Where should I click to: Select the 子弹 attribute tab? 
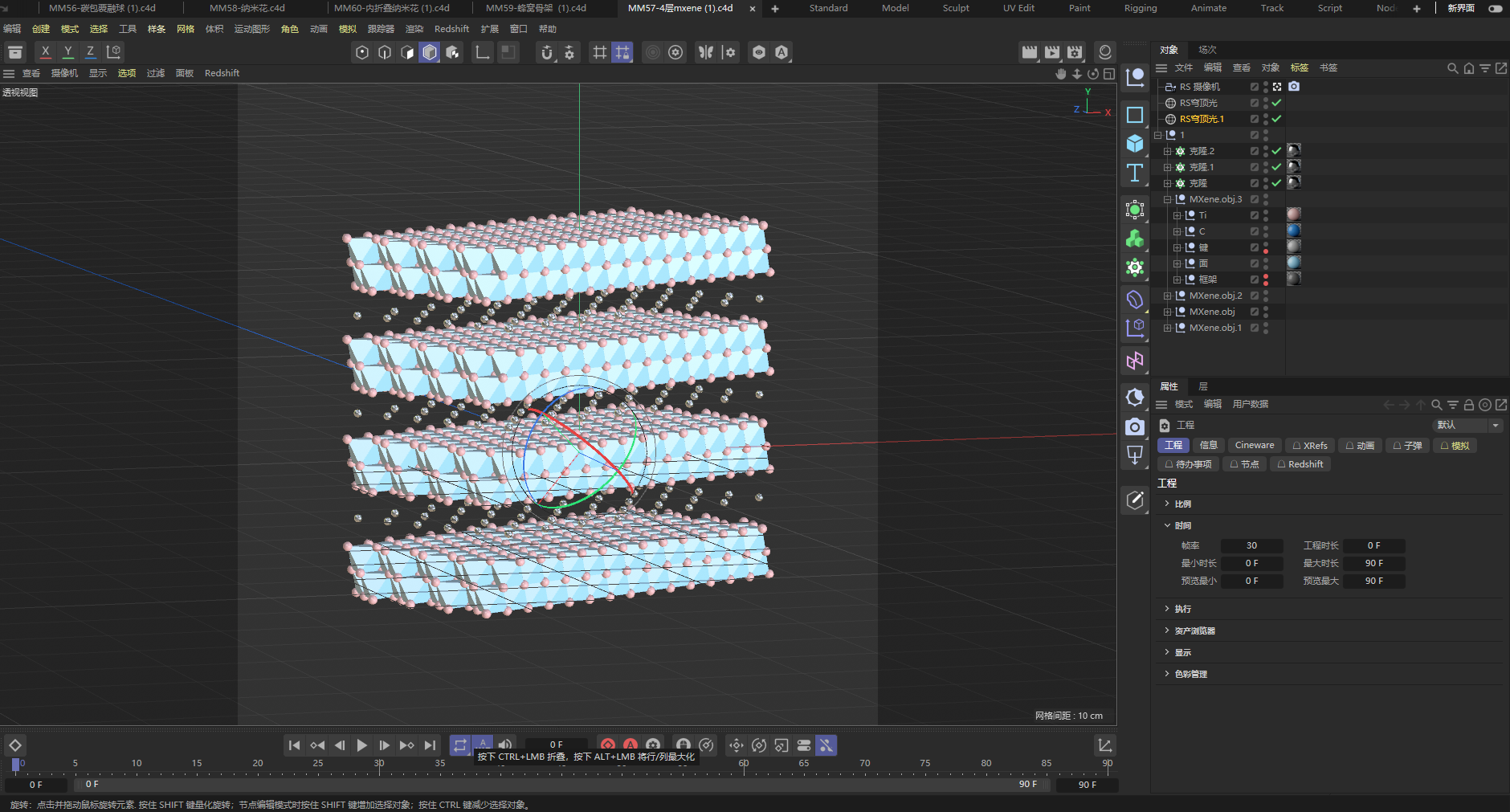(1407, 445)
